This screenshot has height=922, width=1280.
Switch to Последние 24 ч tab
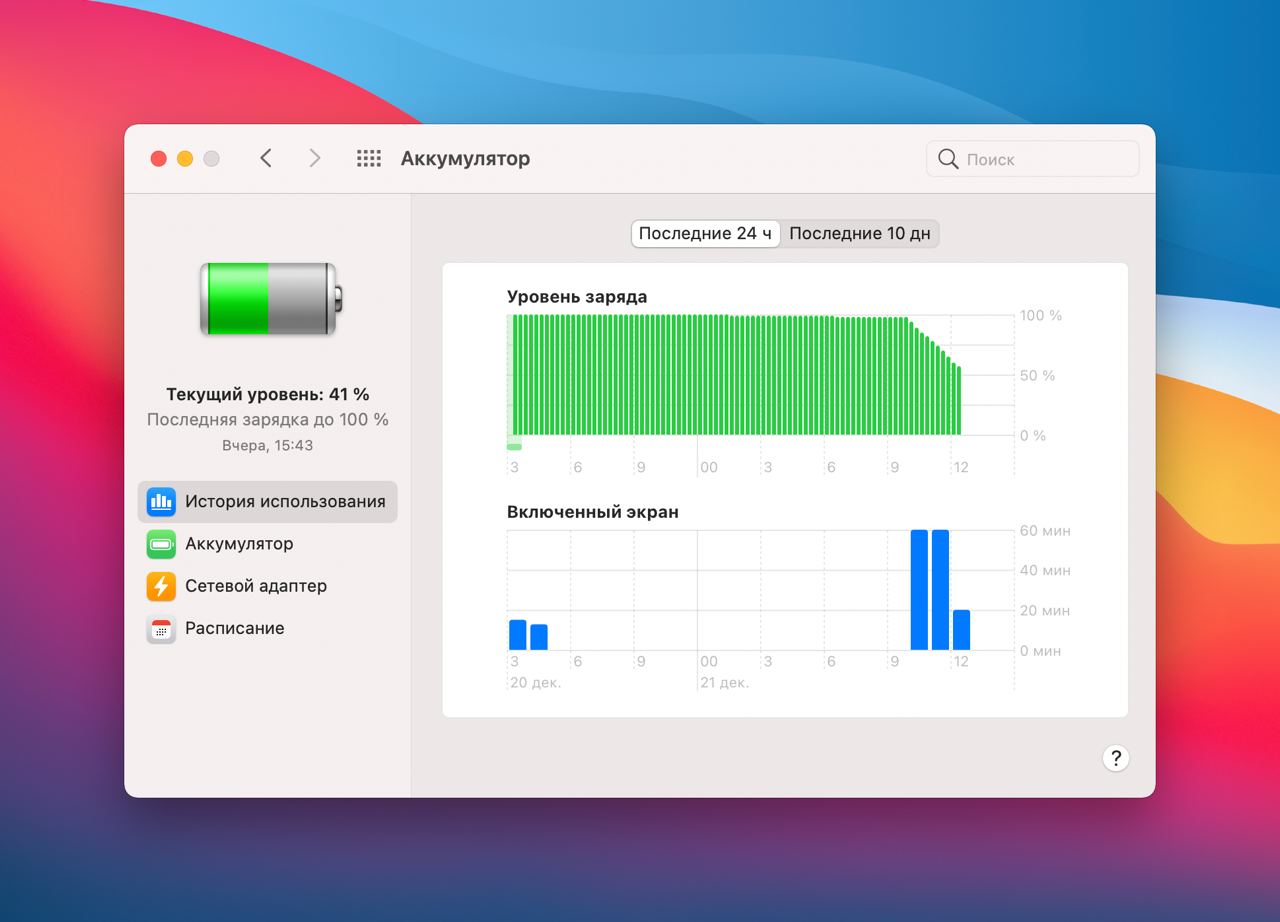pos(705,234)
